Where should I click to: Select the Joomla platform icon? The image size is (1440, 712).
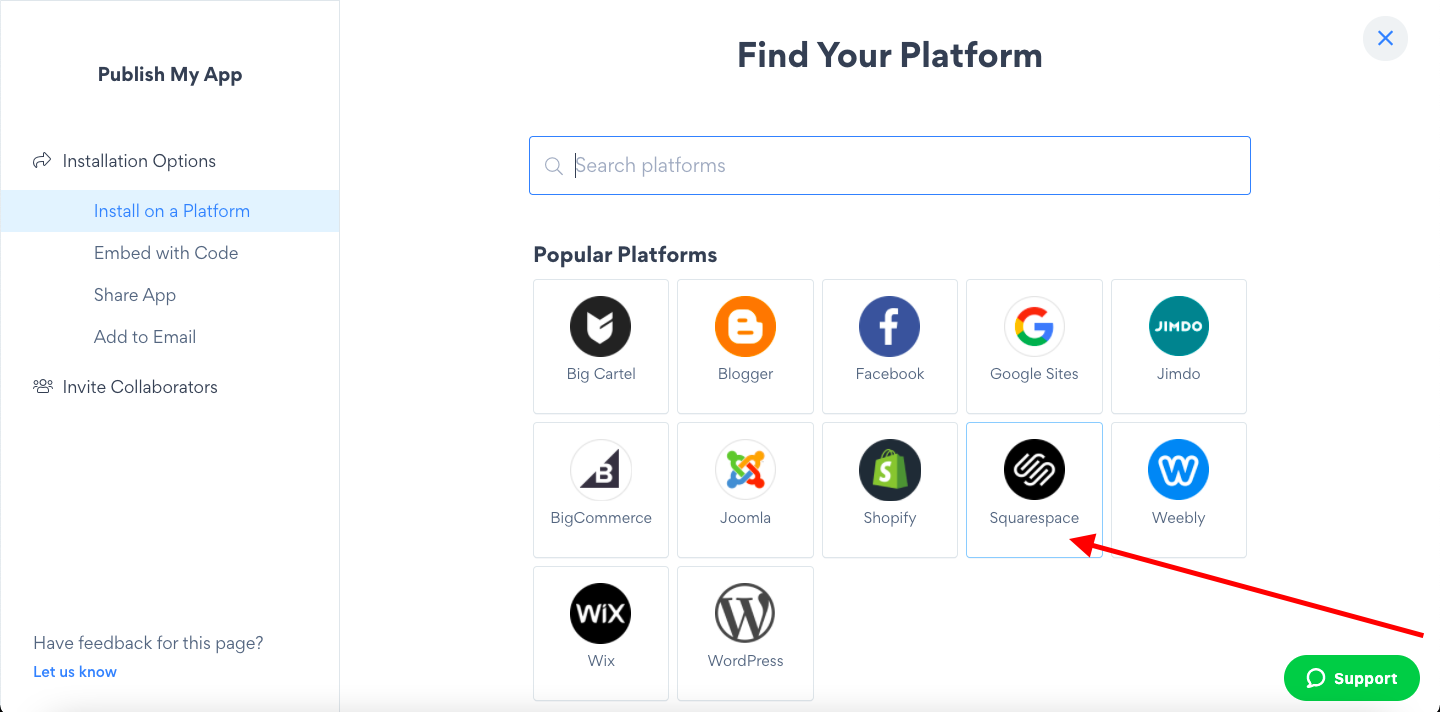[745, 470]
